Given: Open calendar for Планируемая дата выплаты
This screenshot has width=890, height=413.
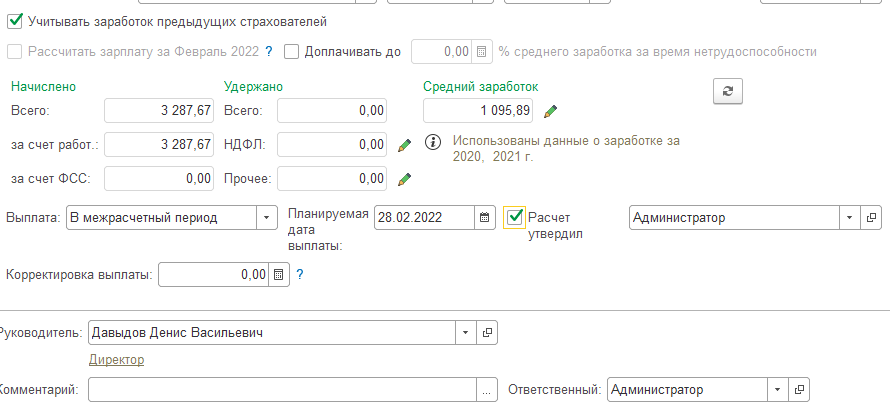Looking at the screenshot, I should (484, 217).
